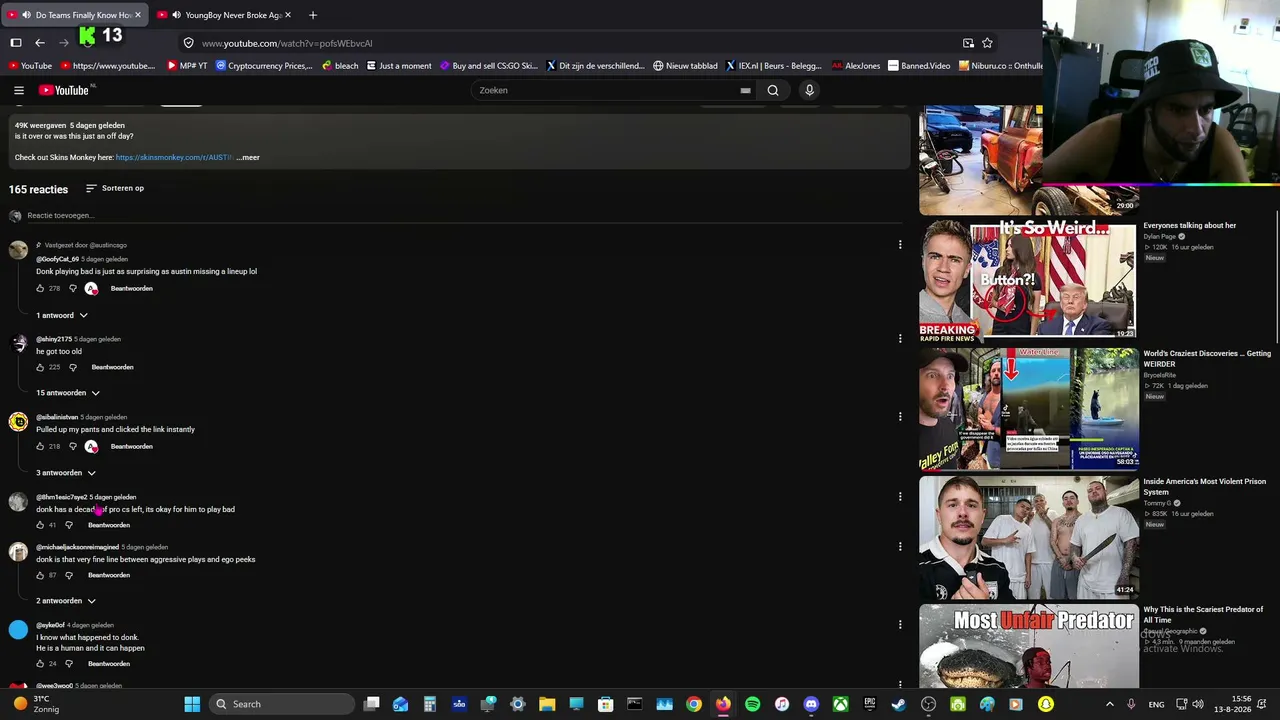The image size is (1280, 720).
Task: Dislike the comment by @GoofyCat_69
Action: click(x=72, y=288)
